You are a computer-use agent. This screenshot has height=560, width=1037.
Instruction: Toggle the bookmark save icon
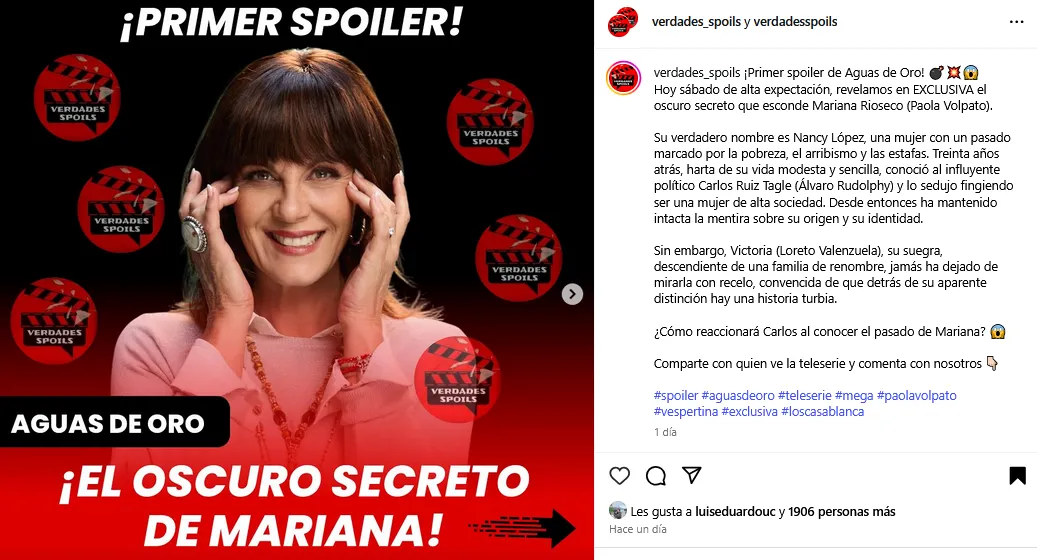pos(1017,475)
